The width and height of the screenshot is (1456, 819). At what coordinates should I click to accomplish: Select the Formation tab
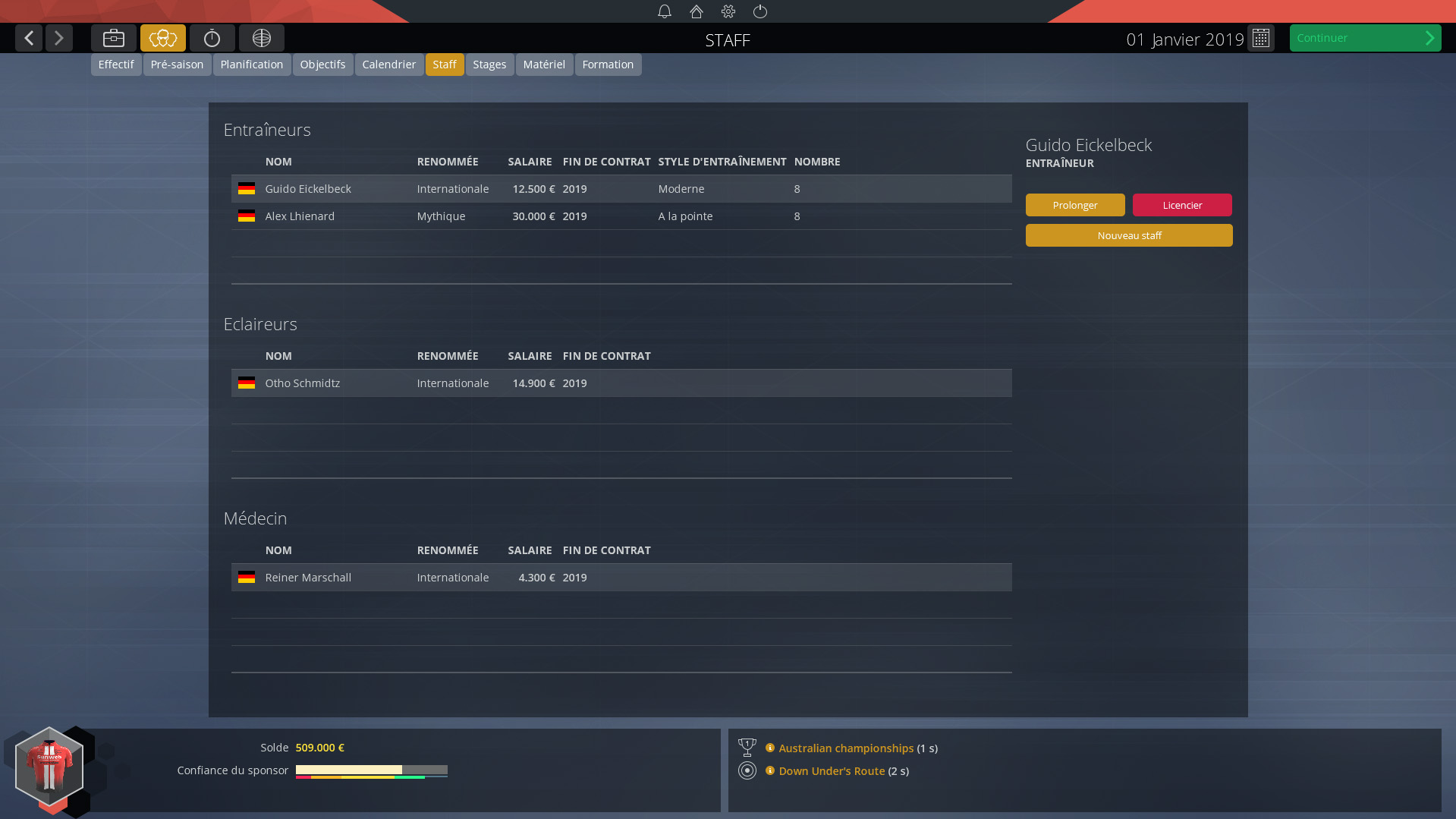(x=608, y=65)
